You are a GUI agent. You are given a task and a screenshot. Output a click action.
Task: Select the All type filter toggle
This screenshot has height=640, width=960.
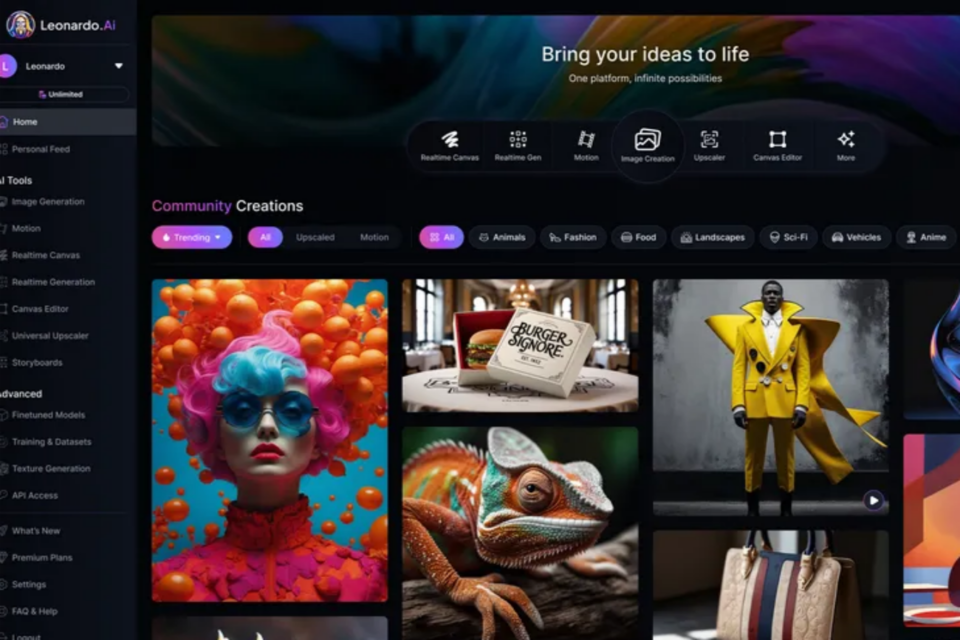(265, 237)
